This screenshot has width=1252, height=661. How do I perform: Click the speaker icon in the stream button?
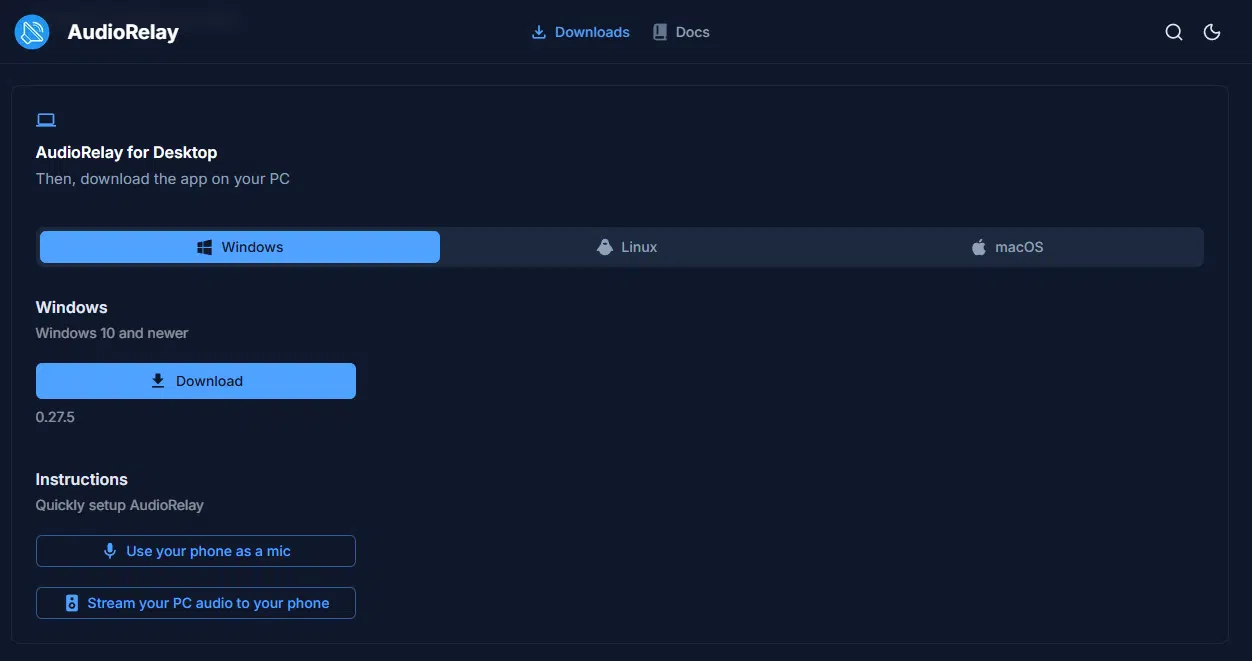pyautogui.click(x=72, y=603)
